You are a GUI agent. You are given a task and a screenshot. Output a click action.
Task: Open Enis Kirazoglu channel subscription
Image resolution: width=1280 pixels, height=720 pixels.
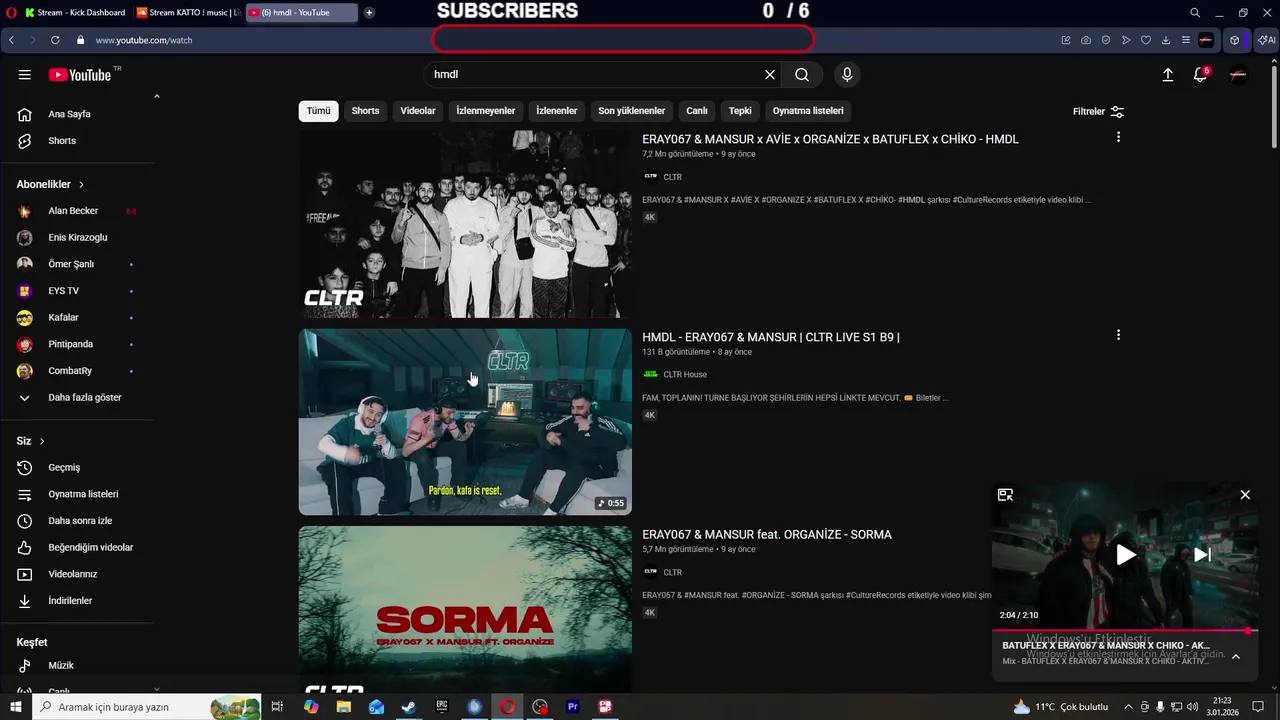tap(77, 237)
